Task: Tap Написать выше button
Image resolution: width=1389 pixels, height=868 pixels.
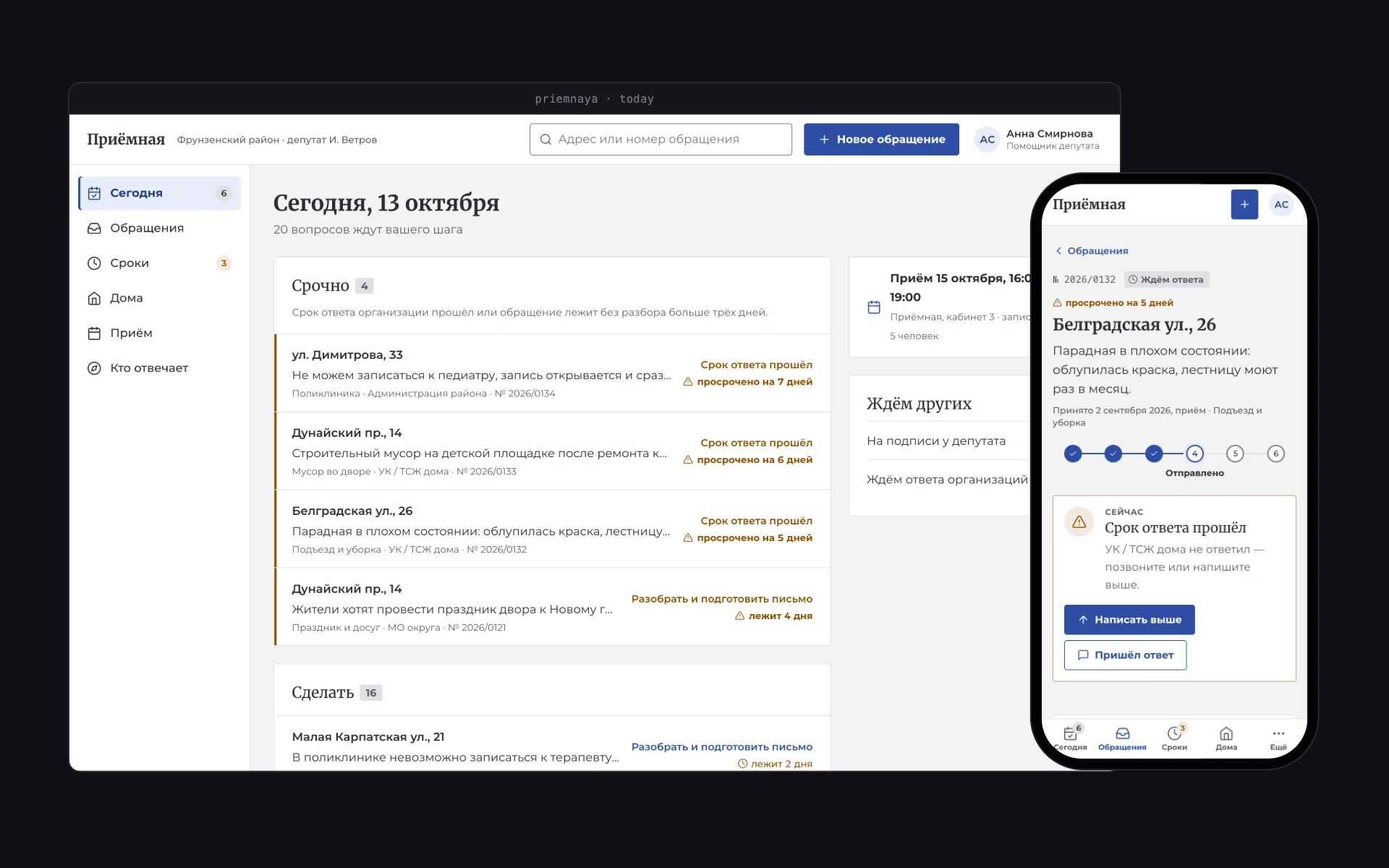Action: pyautogui.click(x=1129, y=619)
